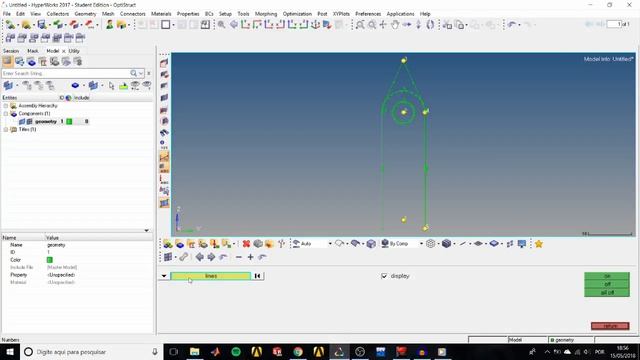Open the search options dropdown arrow

click(x=140, y=73)
